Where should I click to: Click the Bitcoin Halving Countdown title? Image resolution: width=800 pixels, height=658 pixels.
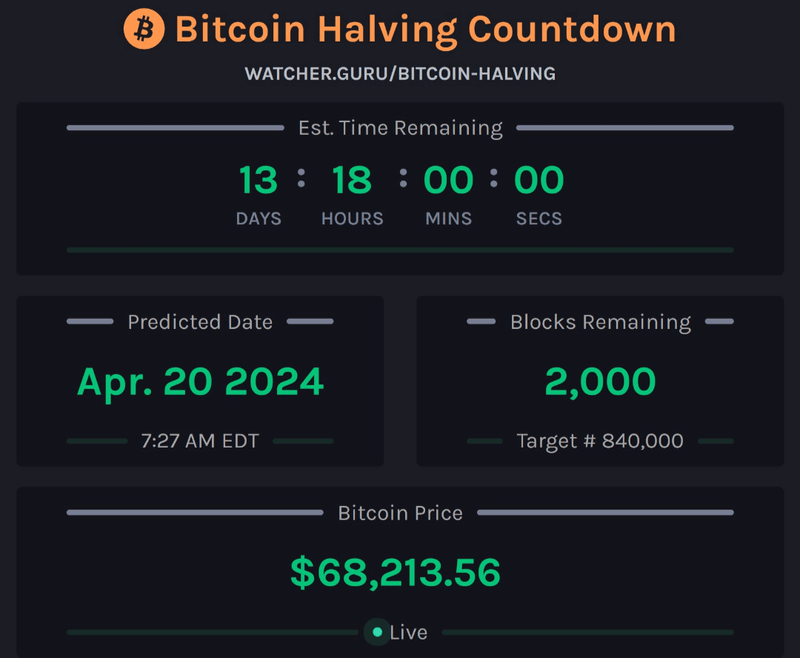pos(425,29)
